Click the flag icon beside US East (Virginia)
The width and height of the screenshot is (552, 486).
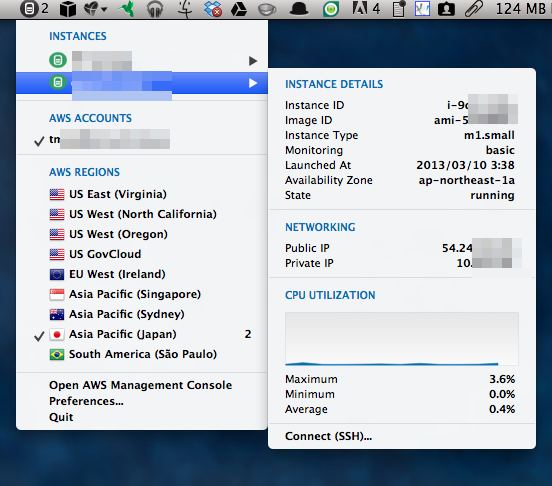point(57,194)
